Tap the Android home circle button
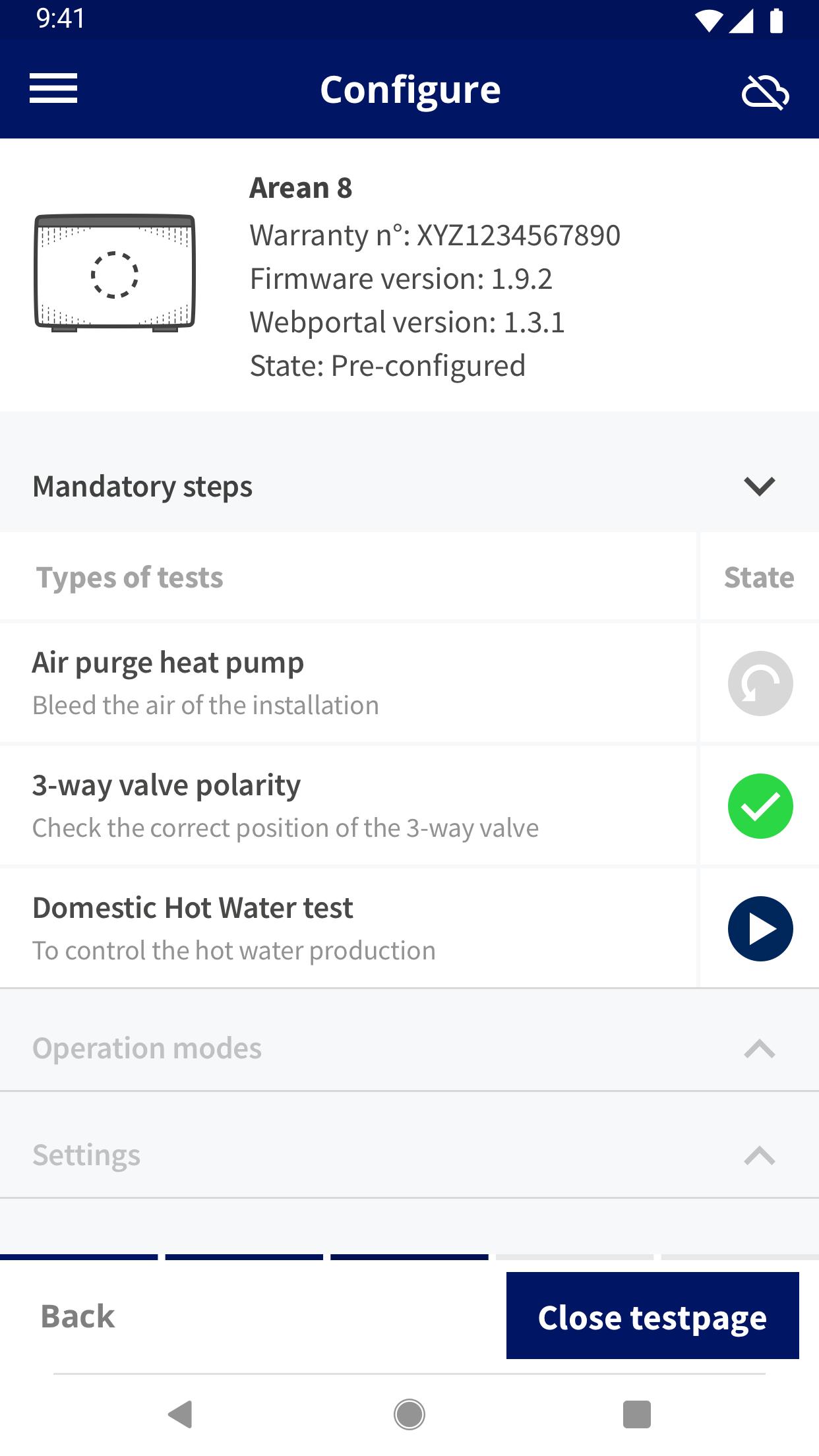819x1456 pixels. (409, 1414)
